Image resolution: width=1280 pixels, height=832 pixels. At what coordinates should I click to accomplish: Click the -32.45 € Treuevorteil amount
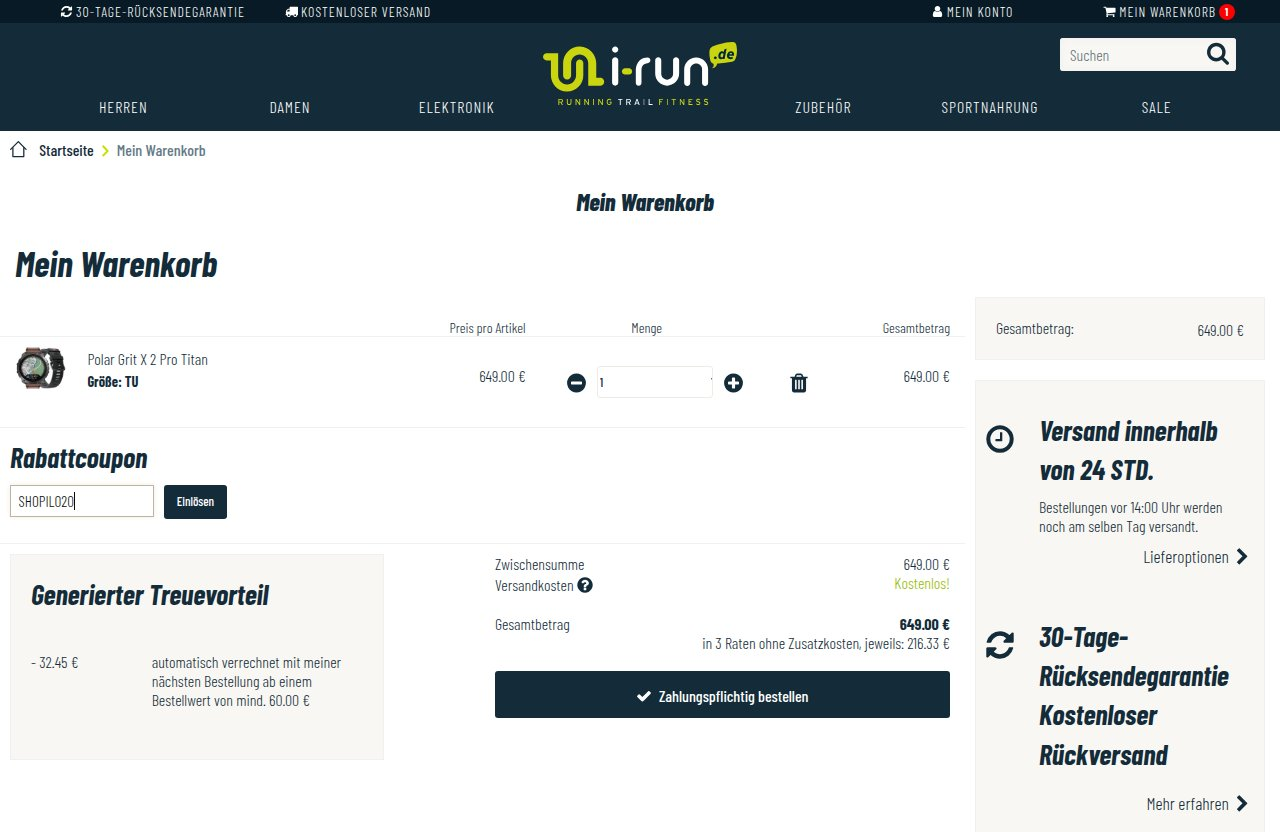[55, 662]
